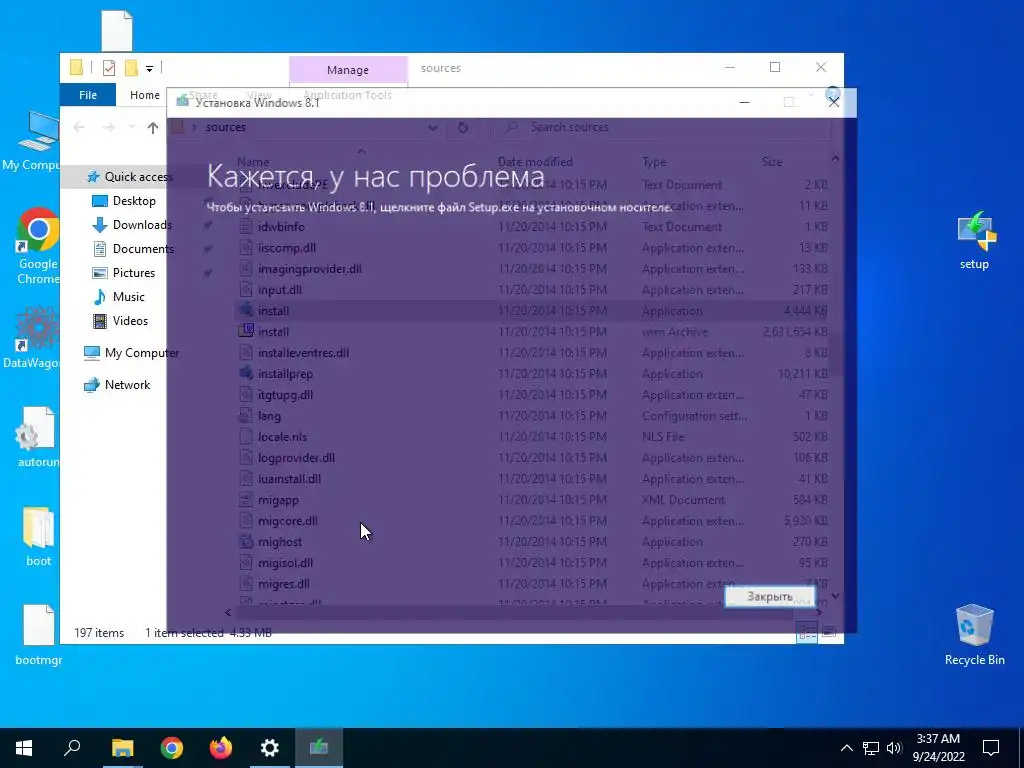
Task: Launch Chrome from the taskbar
Action: point(172,748)
